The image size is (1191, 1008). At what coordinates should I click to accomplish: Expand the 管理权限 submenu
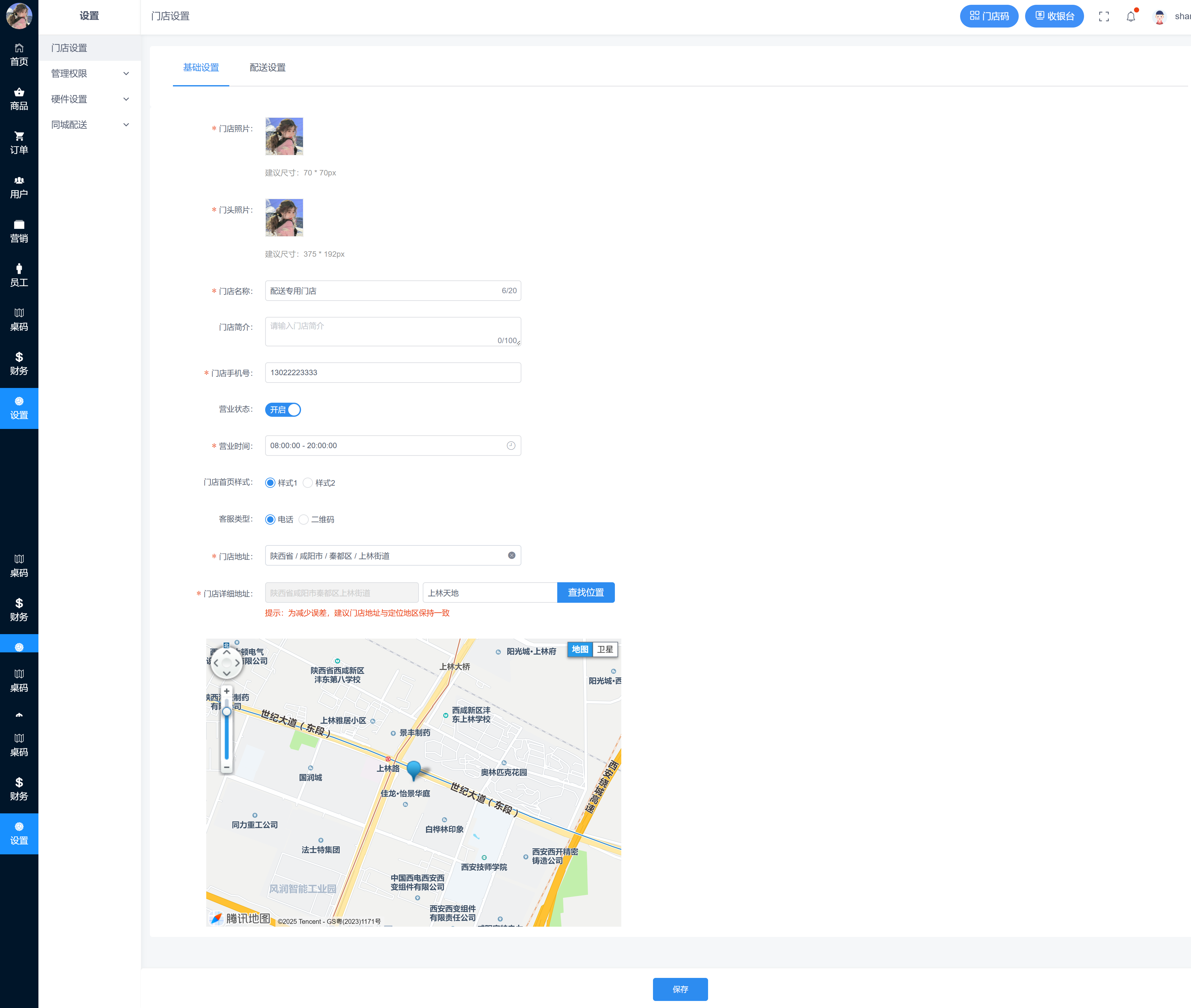coord(89,73)
